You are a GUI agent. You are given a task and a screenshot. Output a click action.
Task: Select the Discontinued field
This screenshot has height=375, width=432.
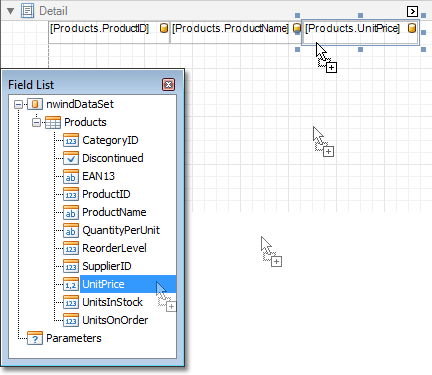coord(113,158)
